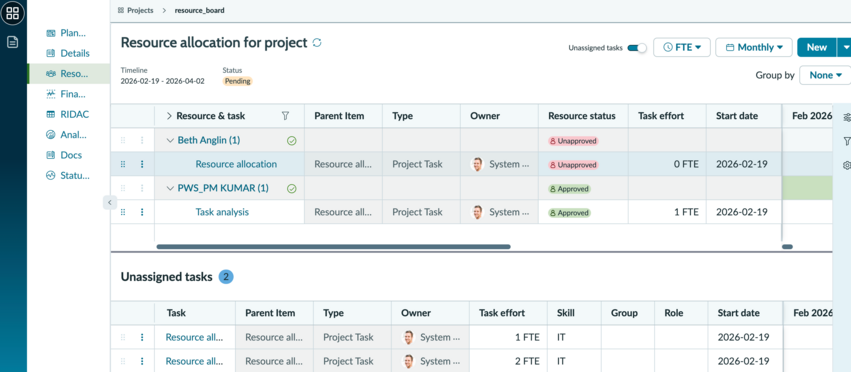Viewport: 851px width, 372px height.
Task: Click owner avatar in Resource allocation row
Action: 477,164
